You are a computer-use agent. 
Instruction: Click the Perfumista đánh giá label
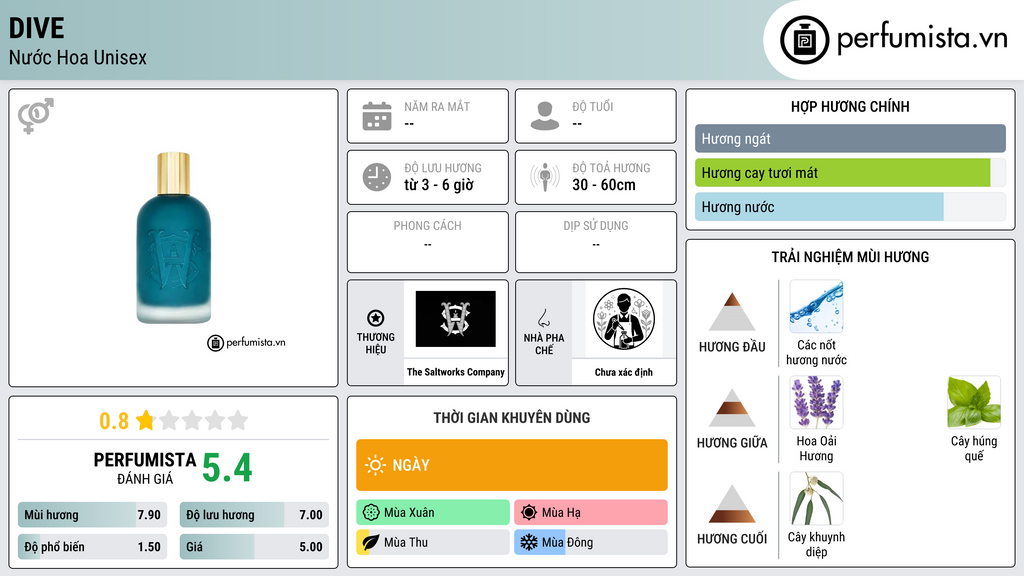pyautogui.click(x=145, y=468)
